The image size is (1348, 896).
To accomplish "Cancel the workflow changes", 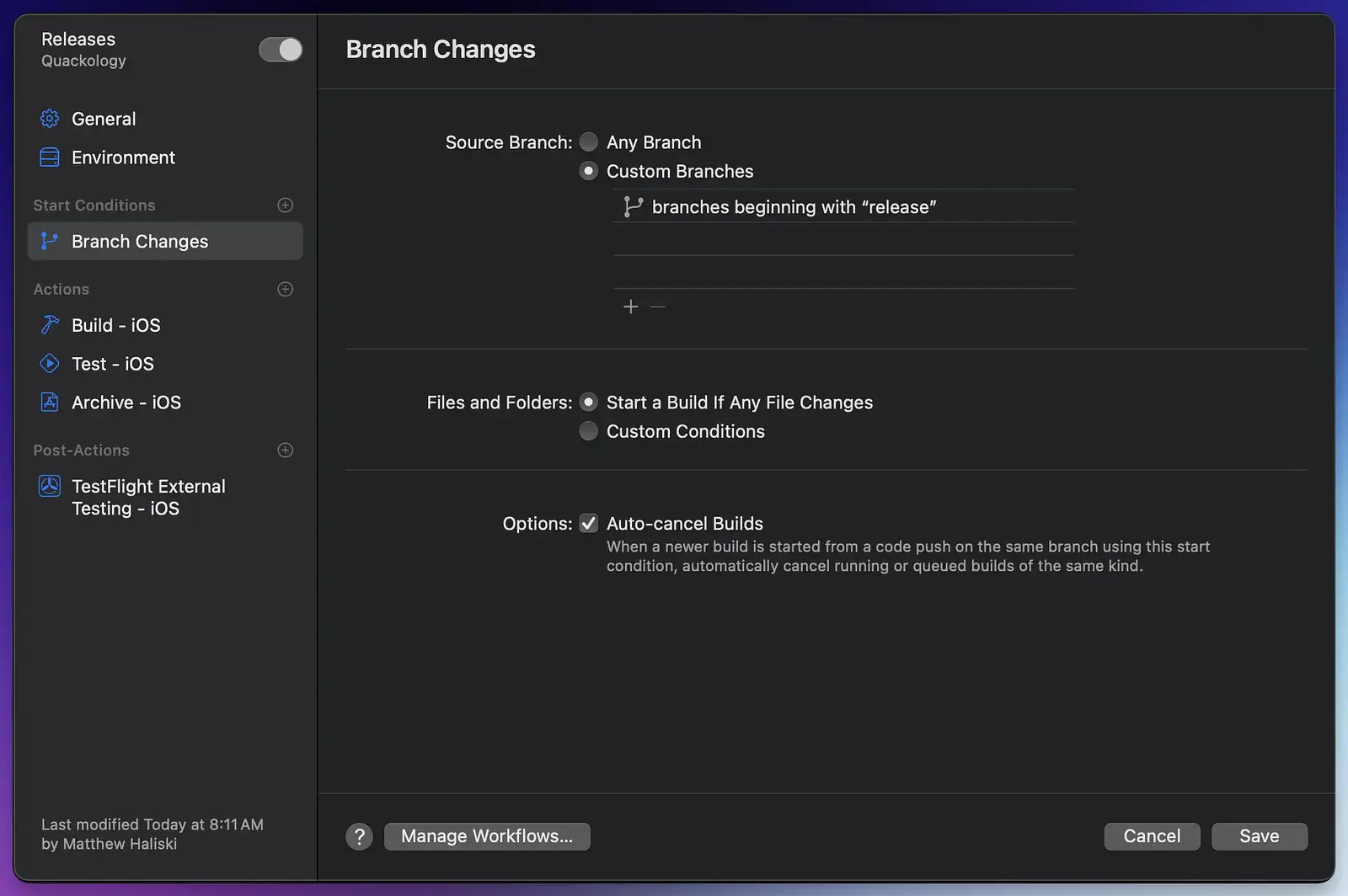I will coord(1152,837).
